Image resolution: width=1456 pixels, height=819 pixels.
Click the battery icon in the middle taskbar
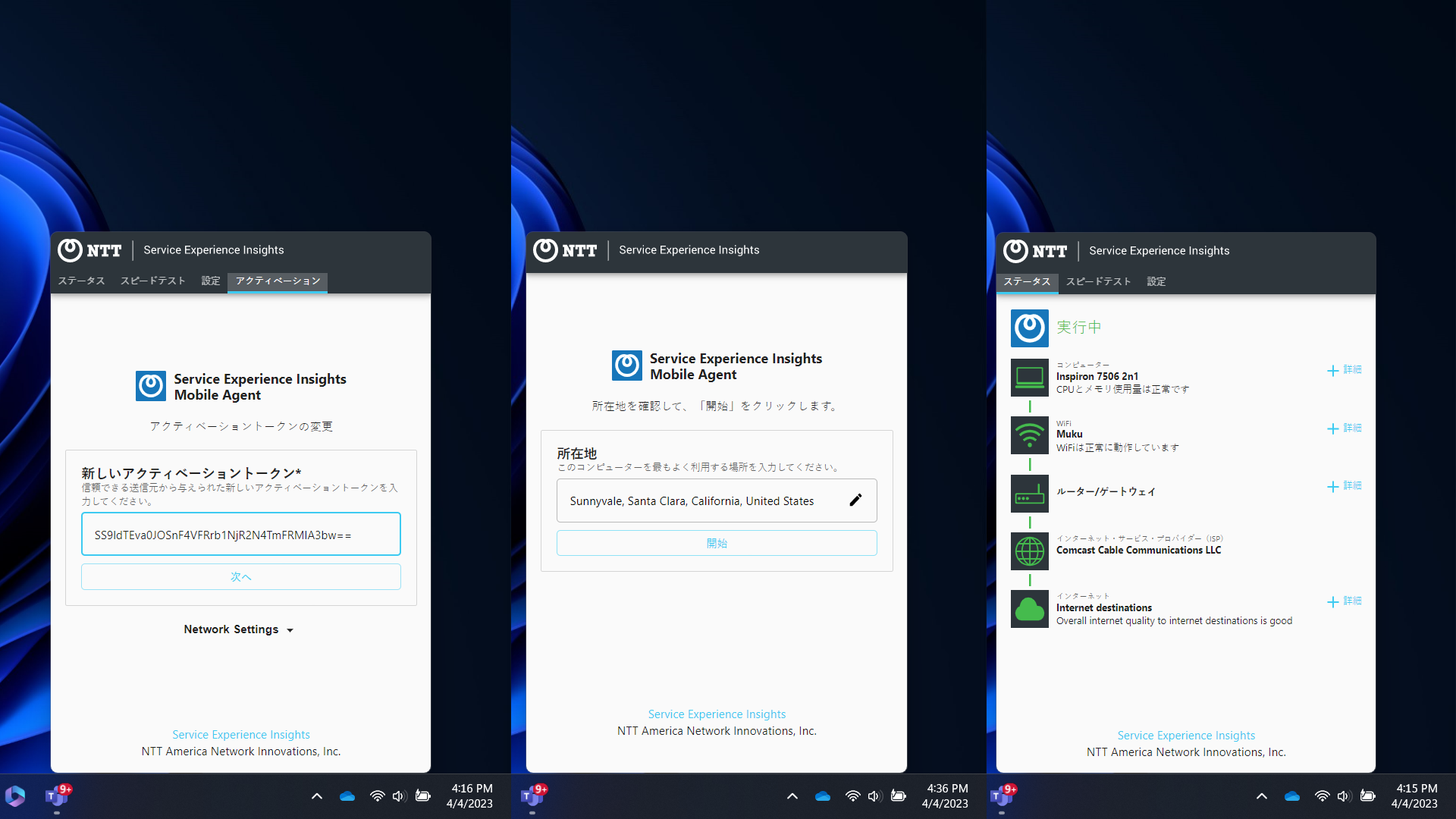[x=899, y=796]
